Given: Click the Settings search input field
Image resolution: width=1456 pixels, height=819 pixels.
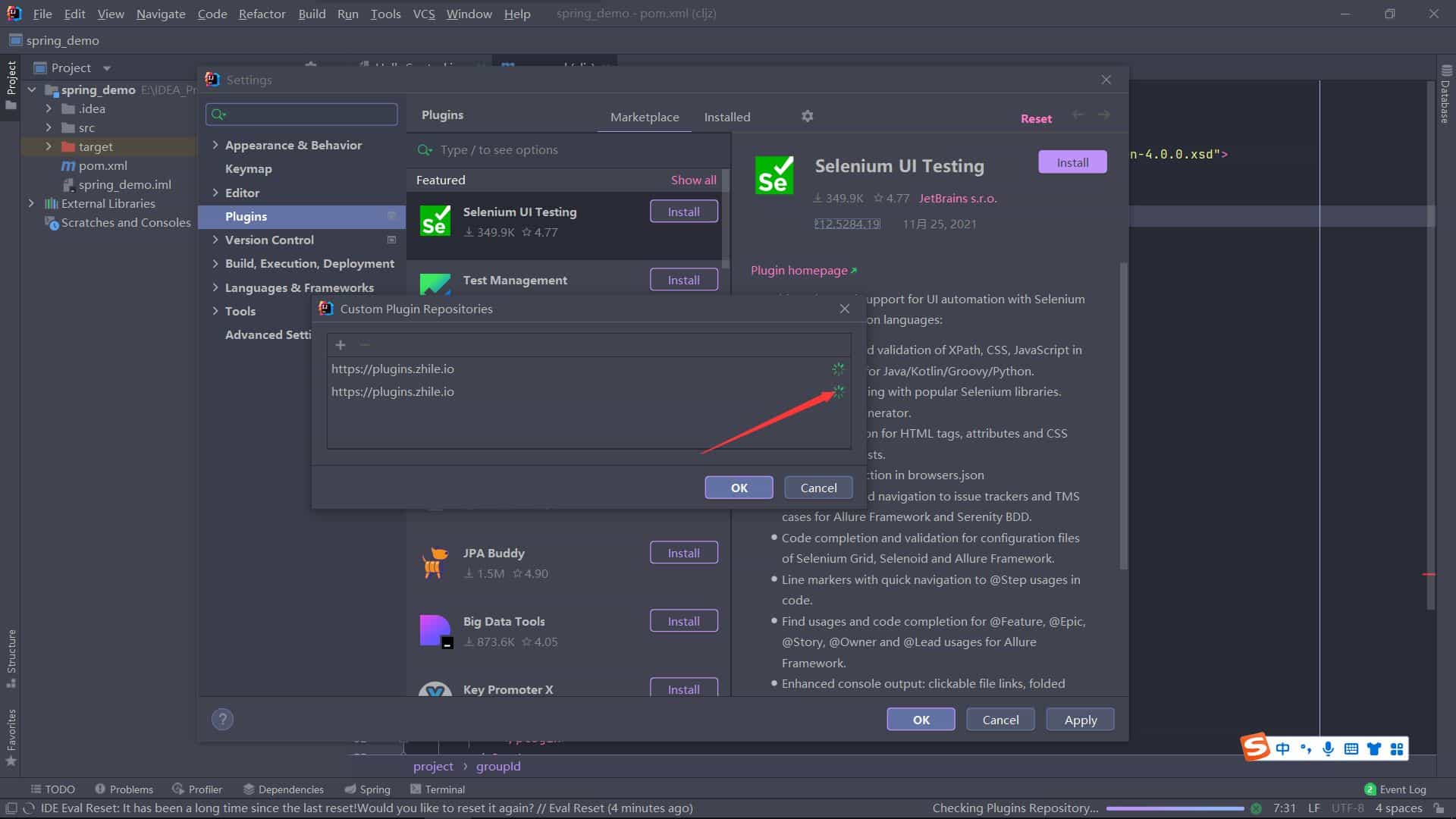Looking at the screenshot, I should (x=302, y=115).
